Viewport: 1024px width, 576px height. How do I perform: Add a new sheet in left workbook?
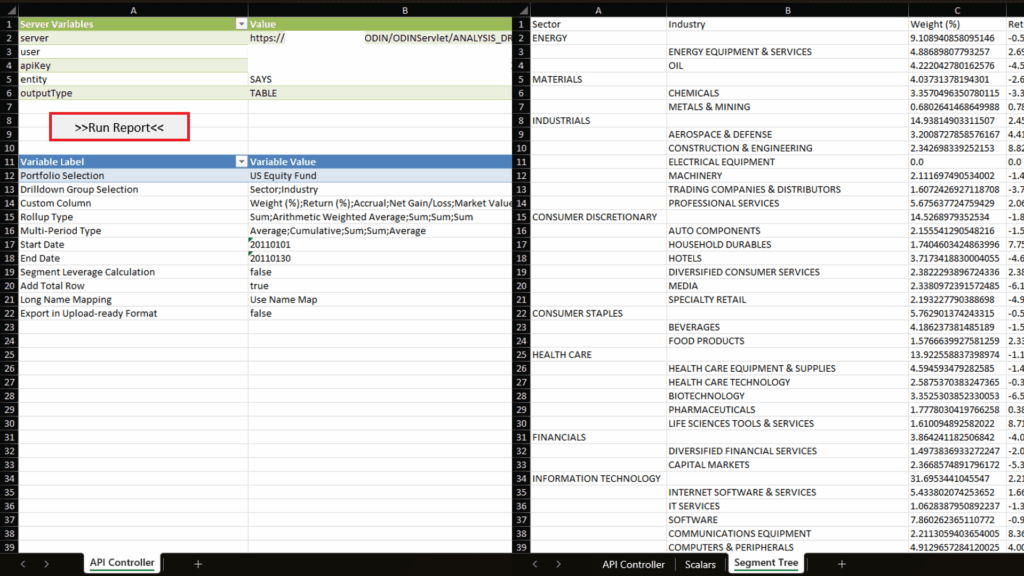tap(197, 564)
